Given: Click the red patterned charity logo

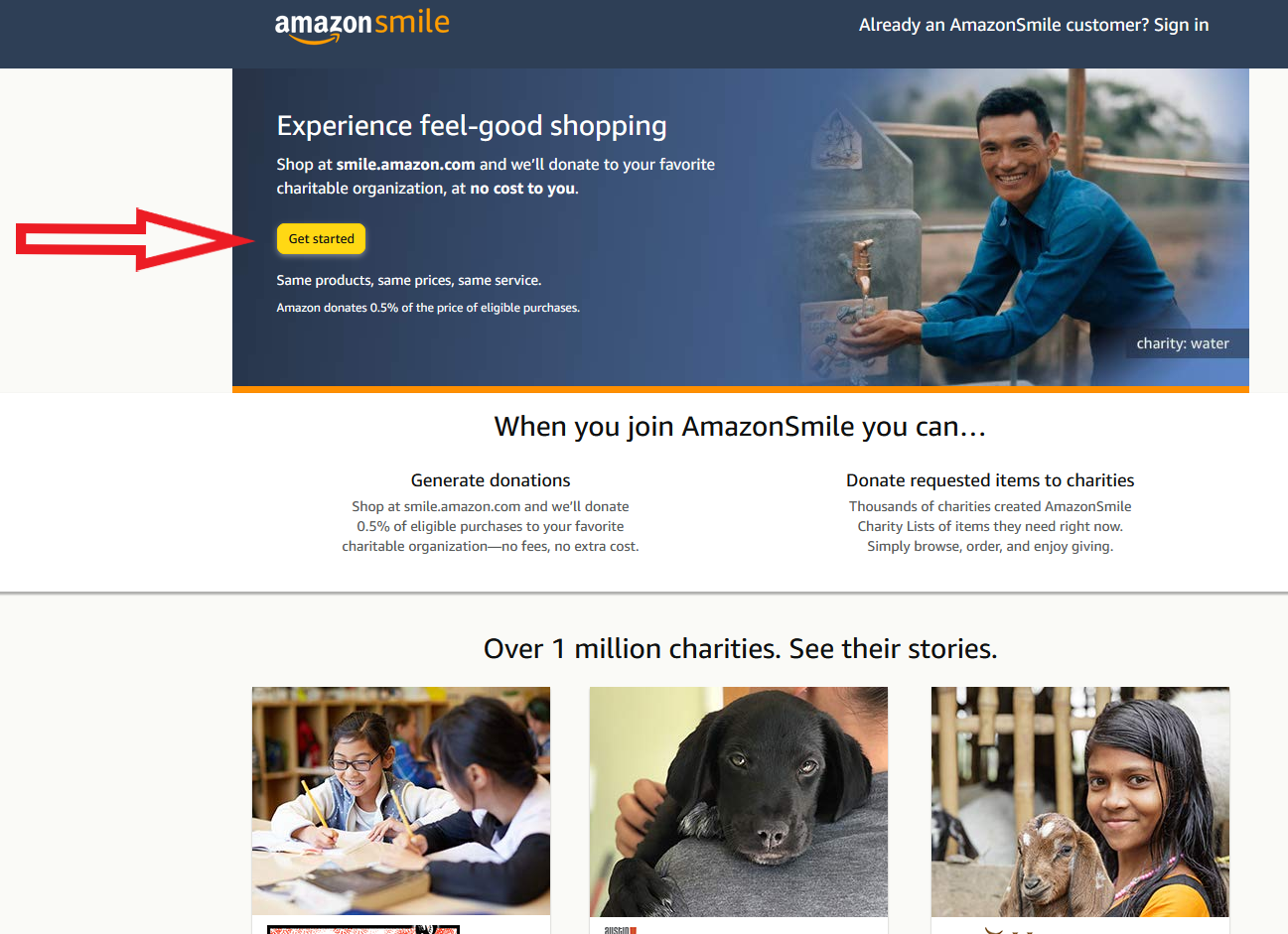Looking at the screenshot, I should [363, 929].
